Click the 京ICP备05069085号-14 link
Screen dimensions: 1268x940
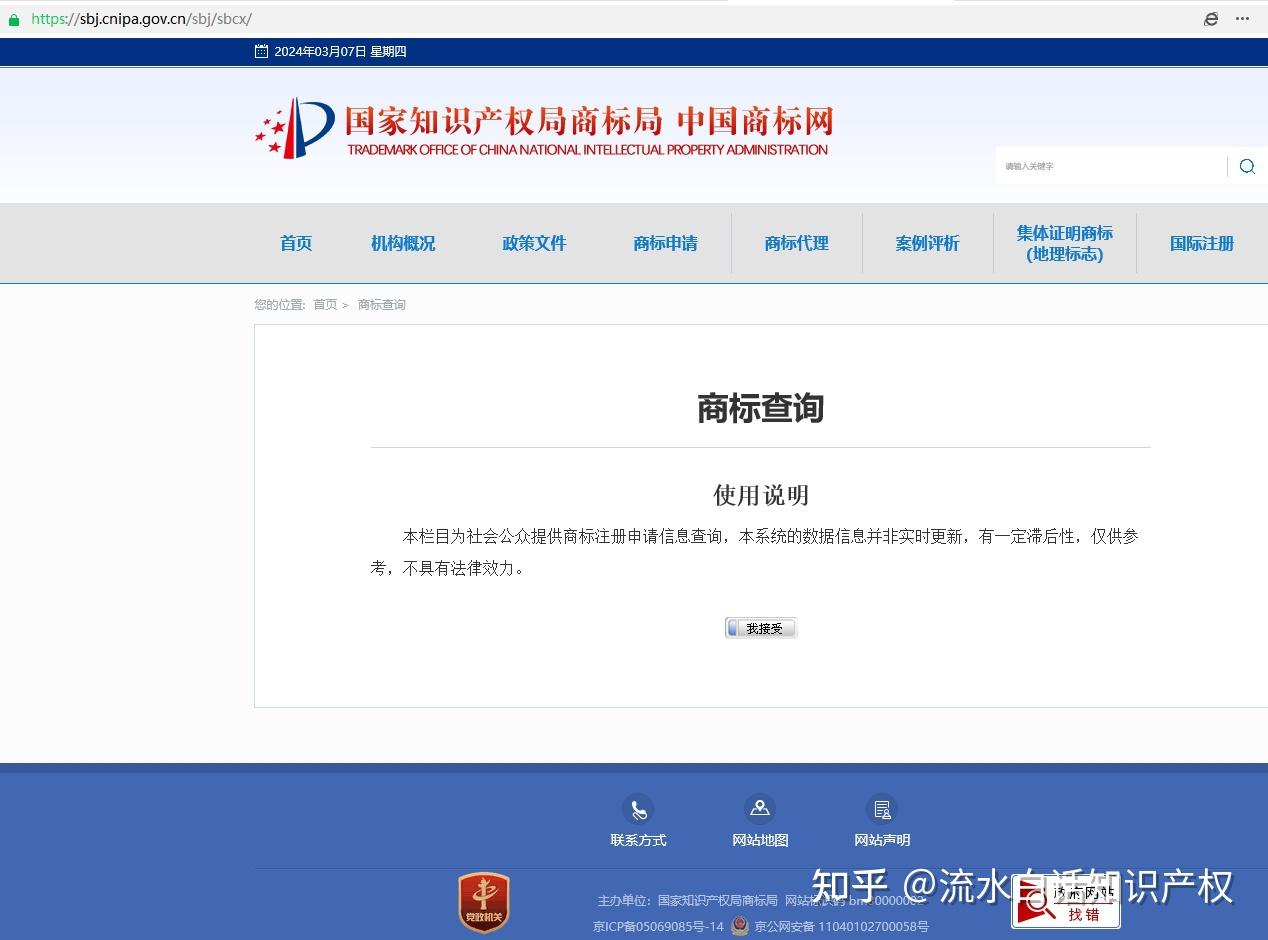(658, 927)
